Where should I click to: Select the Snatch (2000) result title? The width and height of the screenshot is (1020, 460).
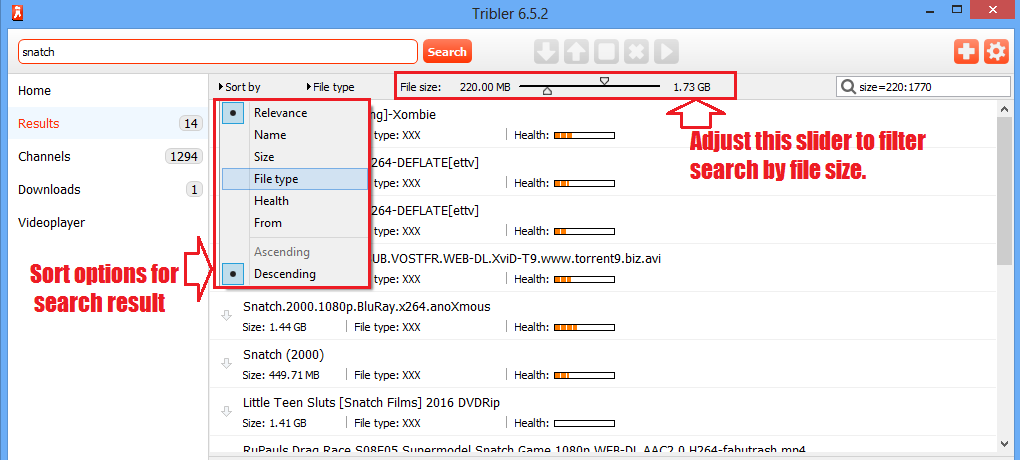pos(283,355)
